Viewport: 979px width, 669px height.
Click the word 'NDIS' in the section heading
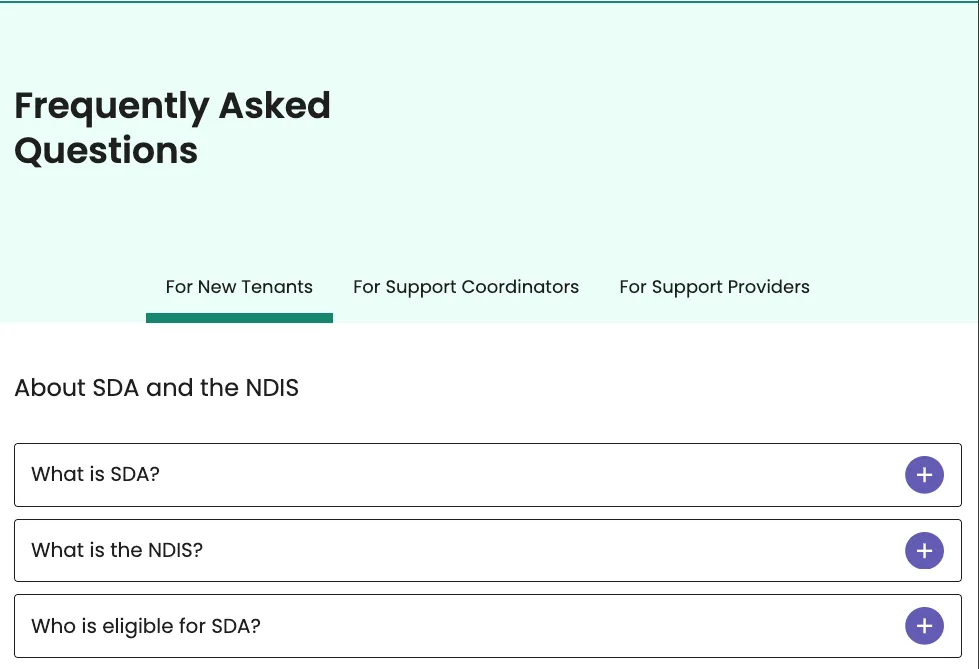coord(272,388)
